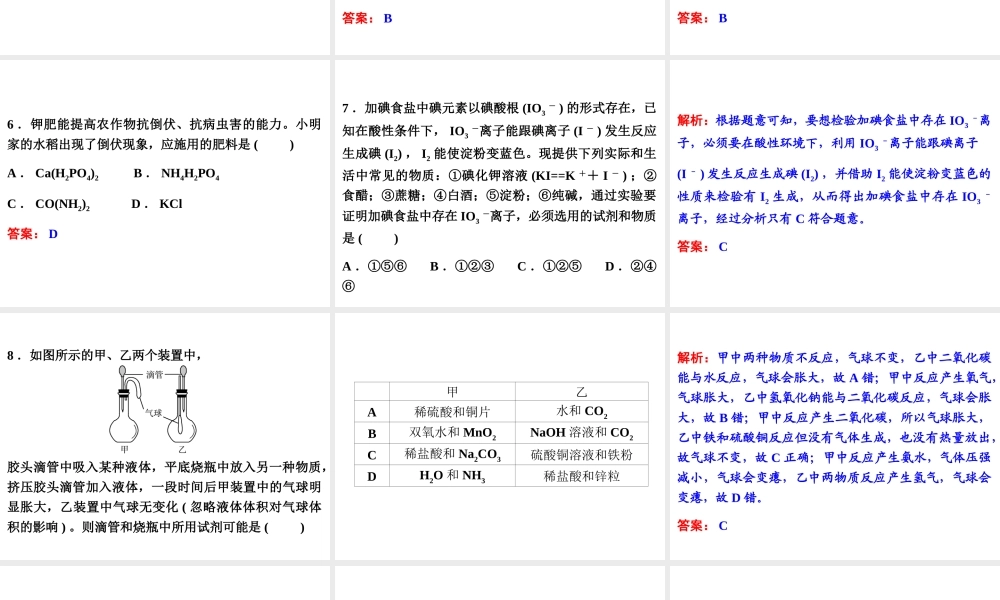
Task: Click option A ①⑤⑥ in question 7
Action: click(x=374, y=267)
